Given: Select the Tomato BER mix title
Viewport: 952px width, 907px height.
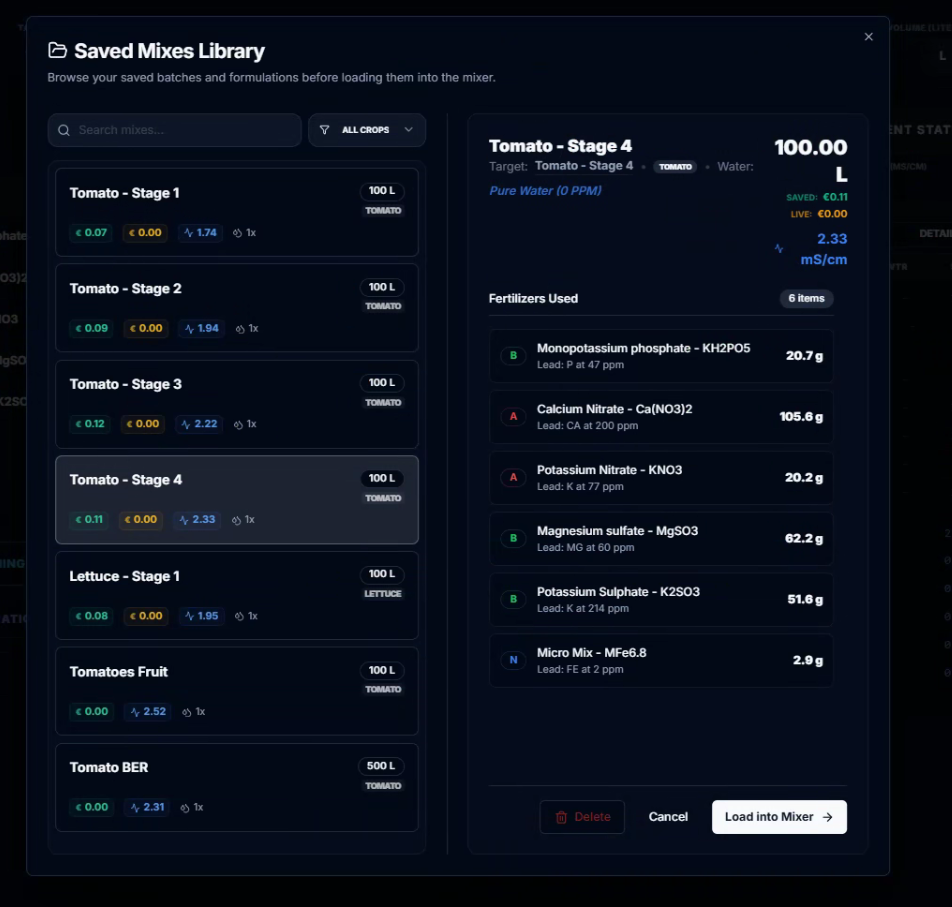Looking at the screenshot, I should tap(109, 767).
